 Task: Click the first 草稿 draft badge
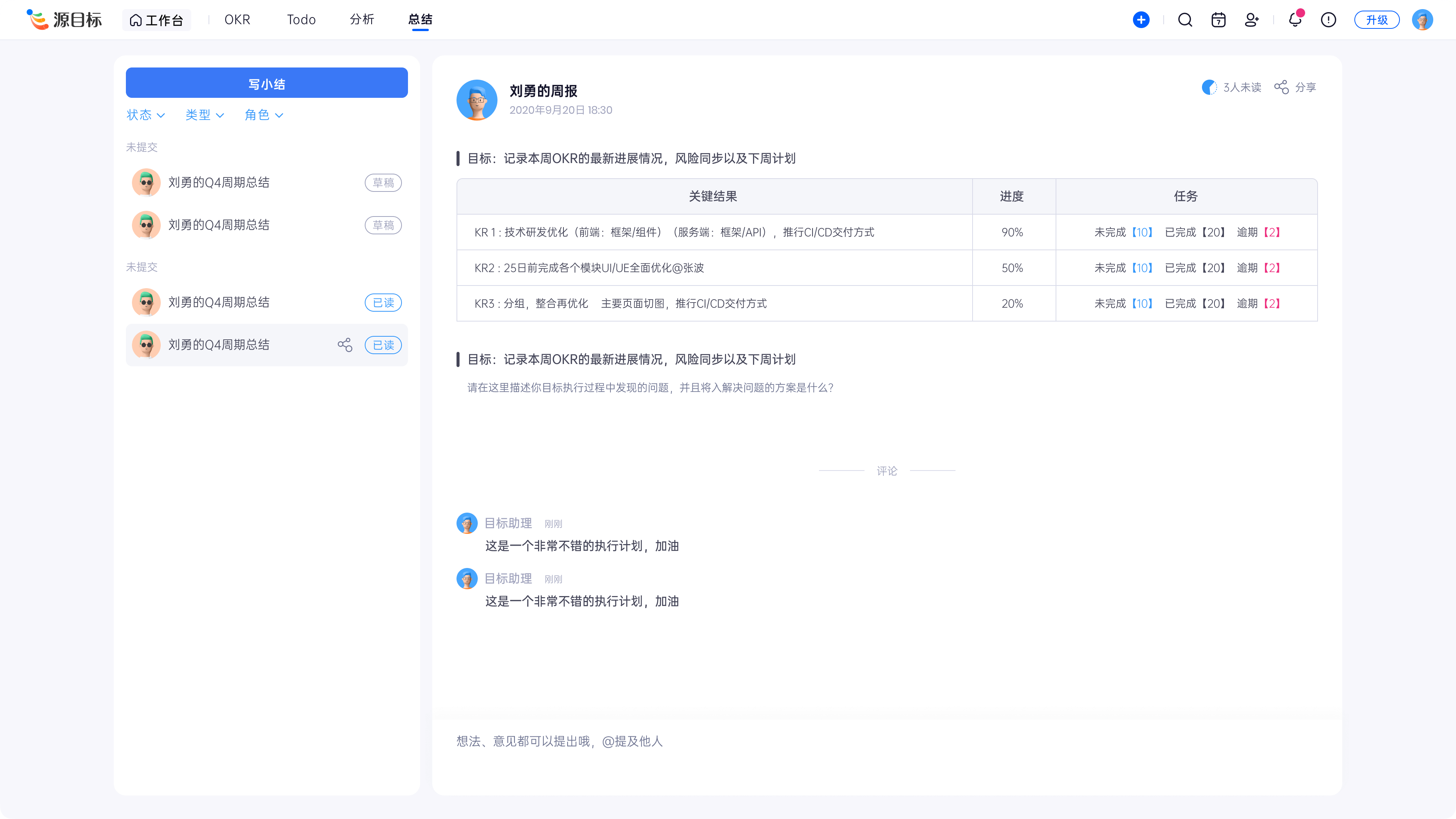pyautogui.click(x=383, y=182)
